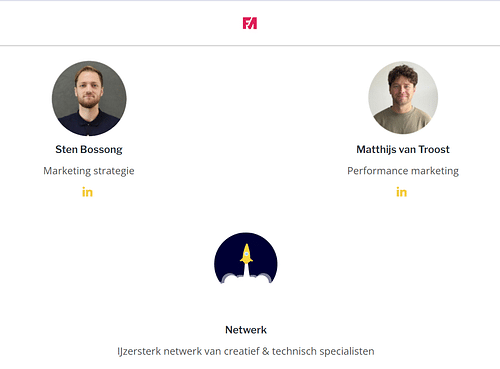Click the Netwerk heading
The image size is (500, 369).
[246, 330]
